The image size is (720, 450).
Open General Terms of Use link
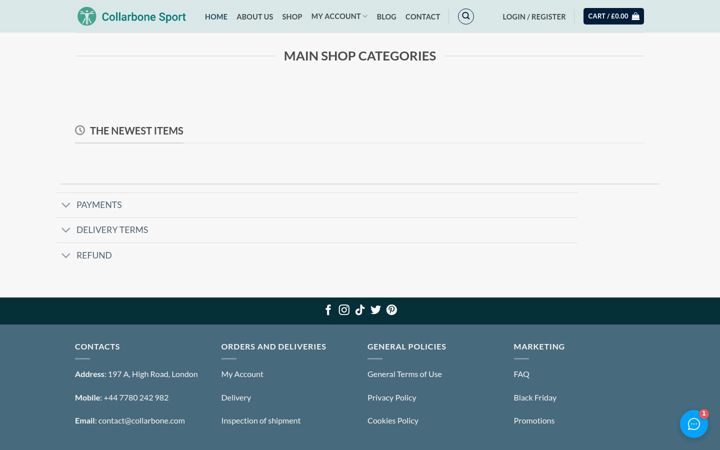tap(405, 374)
